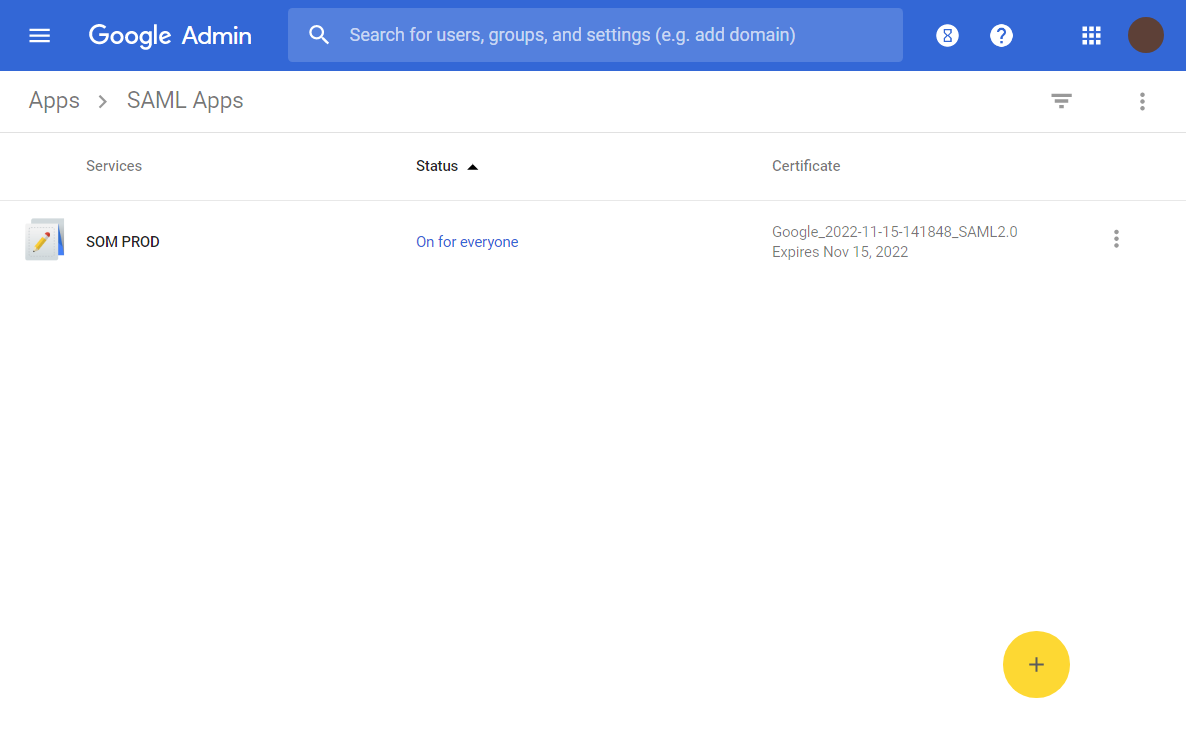Screen dimensions: 1187x736
Task: Click the breadcrumb chevron separator
Action: [103, 101]
